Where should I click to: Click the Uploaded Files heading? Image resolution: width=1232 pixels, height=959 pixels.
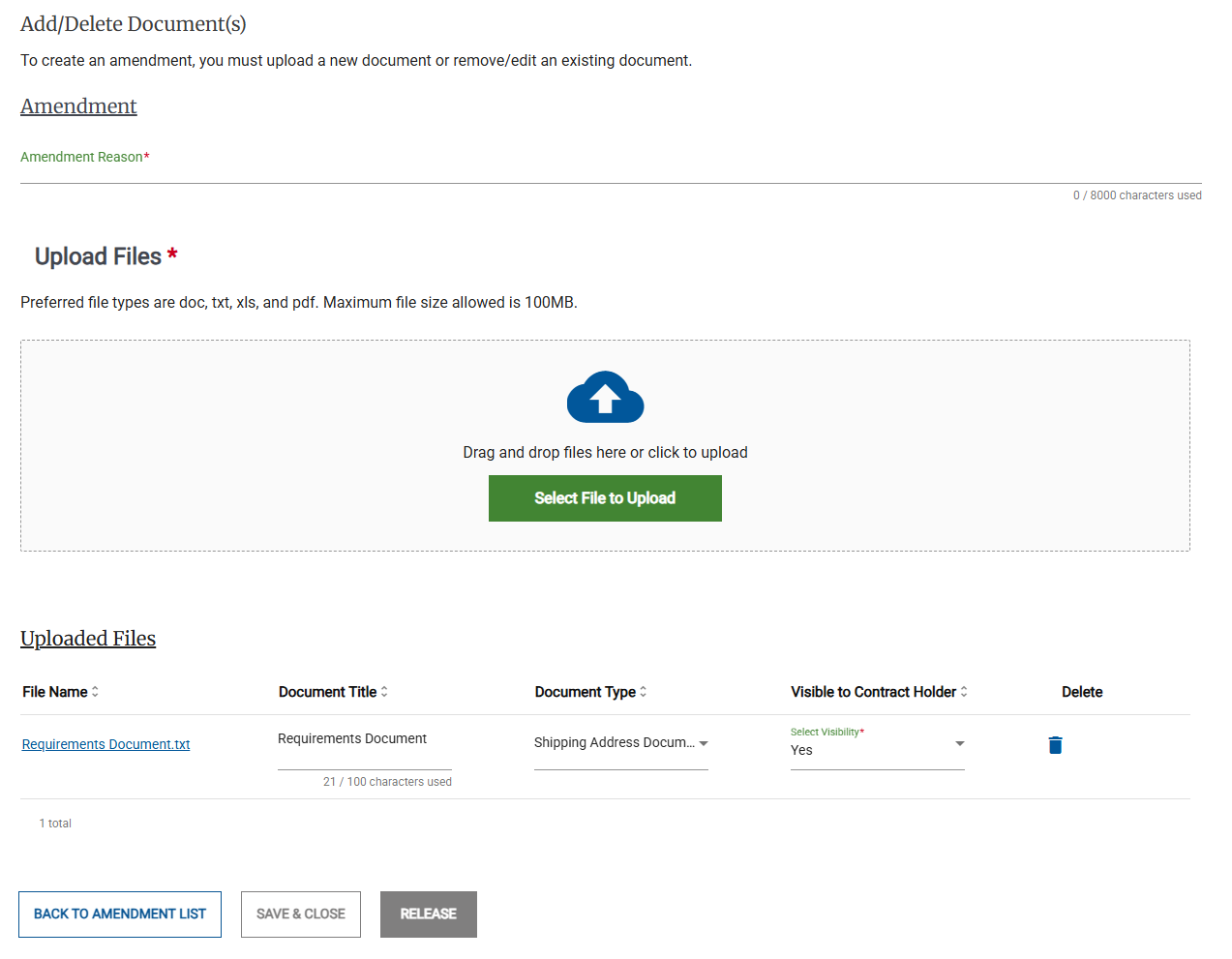point(87,638)
